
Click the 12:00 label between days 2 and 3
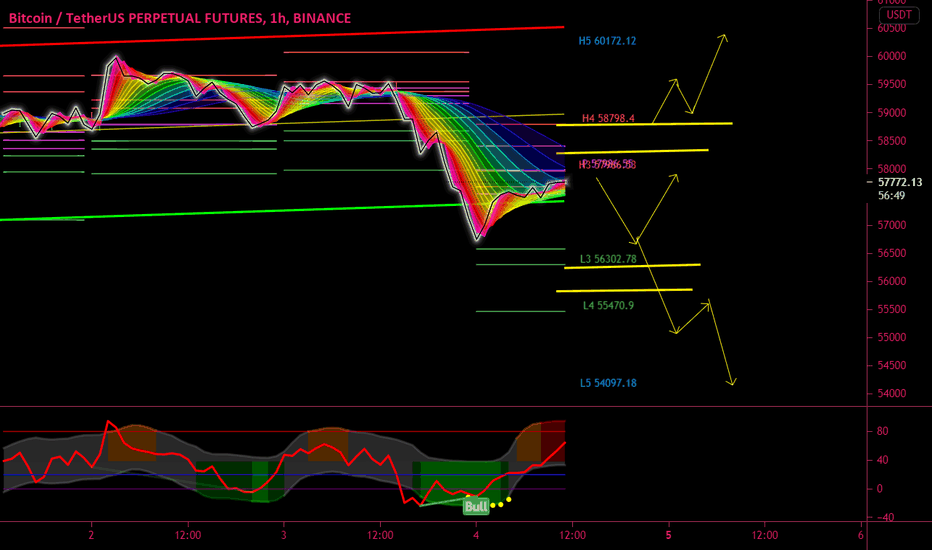(188, 535)
